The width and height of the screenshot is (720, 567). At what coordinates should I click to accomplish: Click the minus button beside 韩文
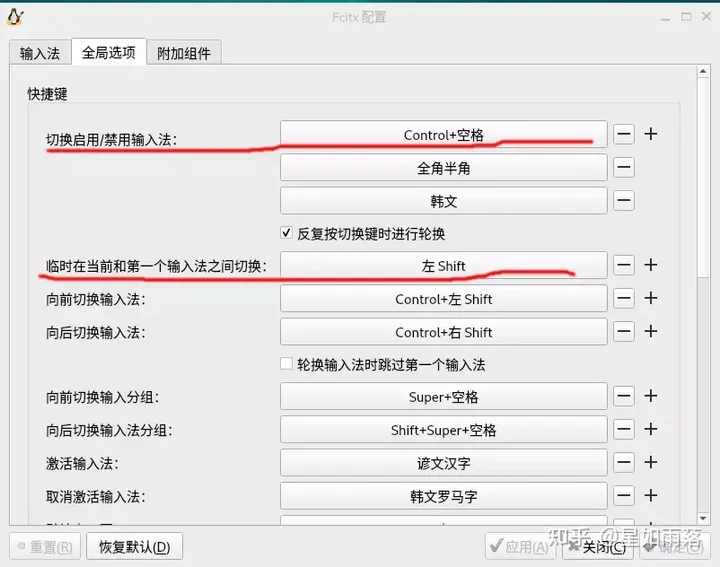click(624, 201)
